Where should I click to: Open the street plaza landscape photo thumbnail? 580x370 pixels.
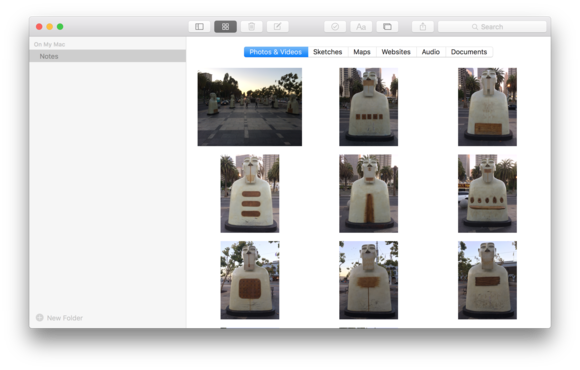point(250,107)
